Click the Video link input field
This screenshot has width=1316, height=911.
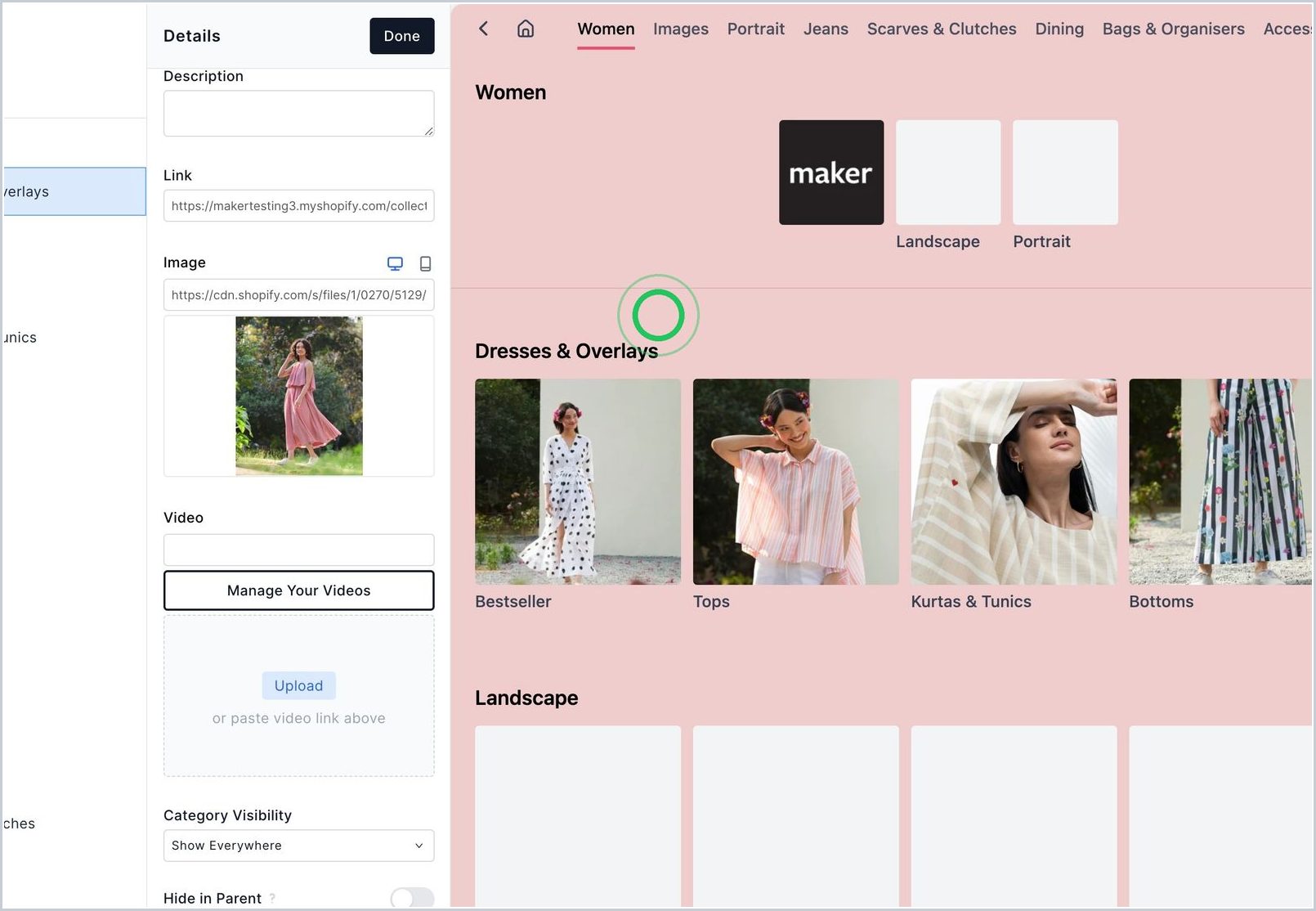click(298, 550)
